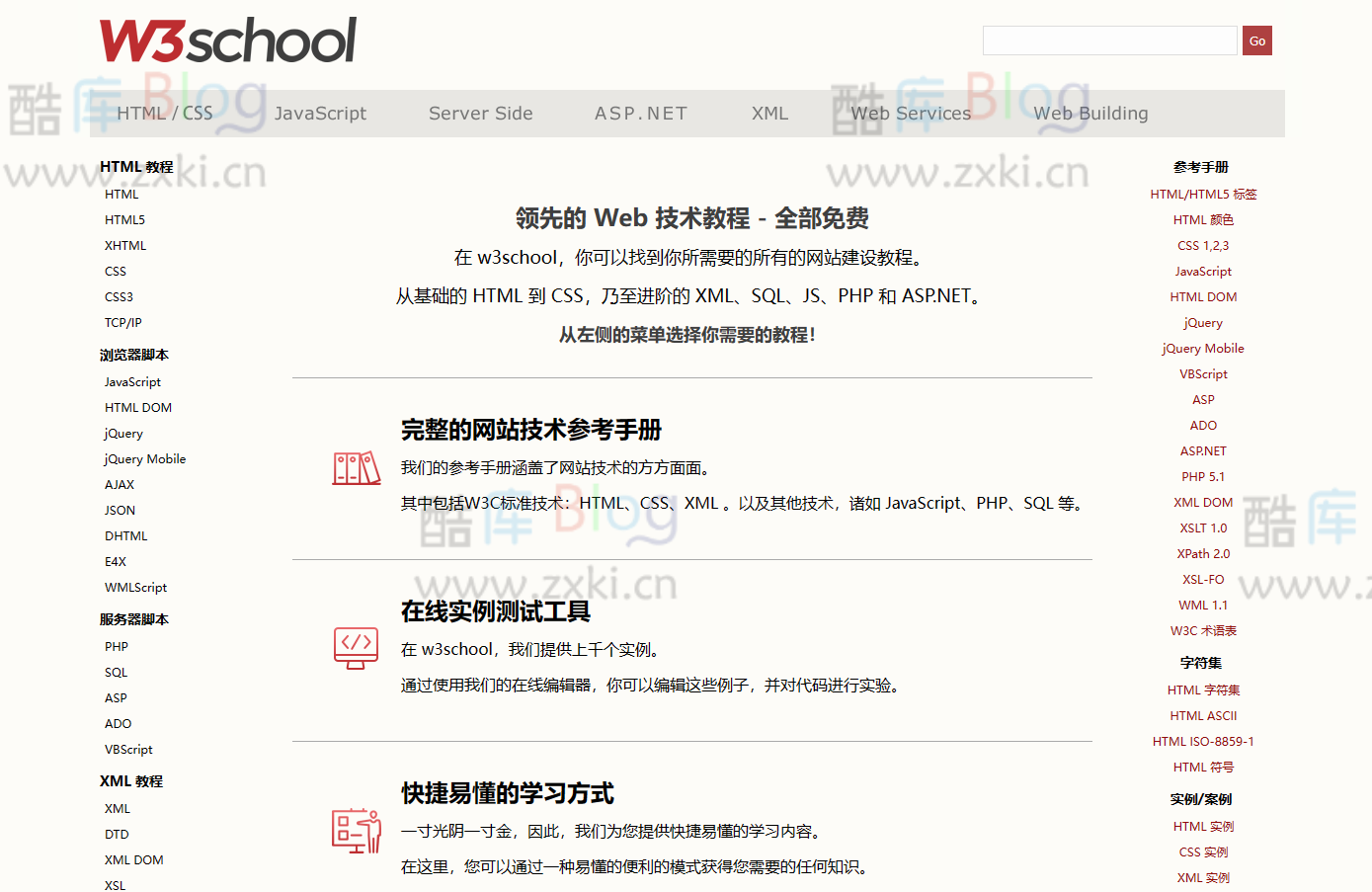Open the CSS 实例 examples page
This screenshot has width=1372, height=892.
tap(1203, 851)
